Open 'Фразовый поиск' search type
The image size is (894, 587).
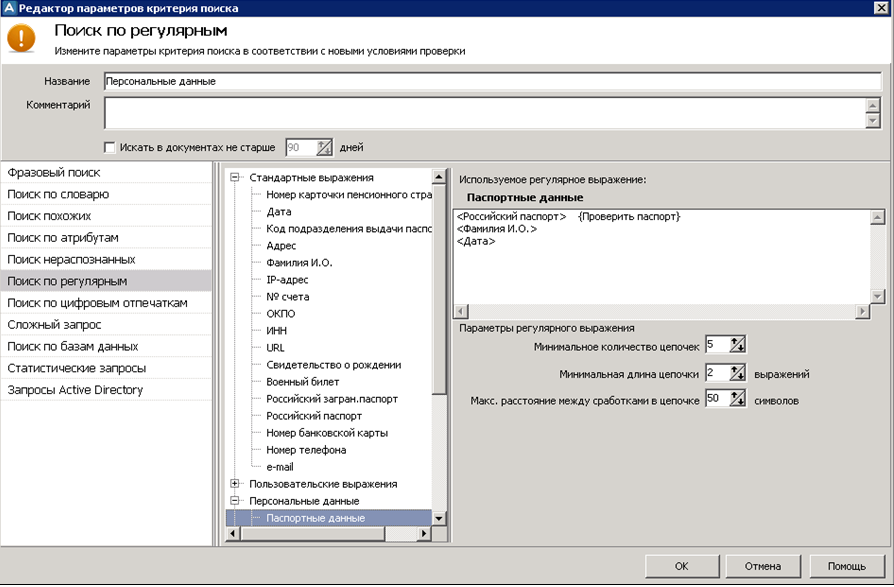point(55,173)
